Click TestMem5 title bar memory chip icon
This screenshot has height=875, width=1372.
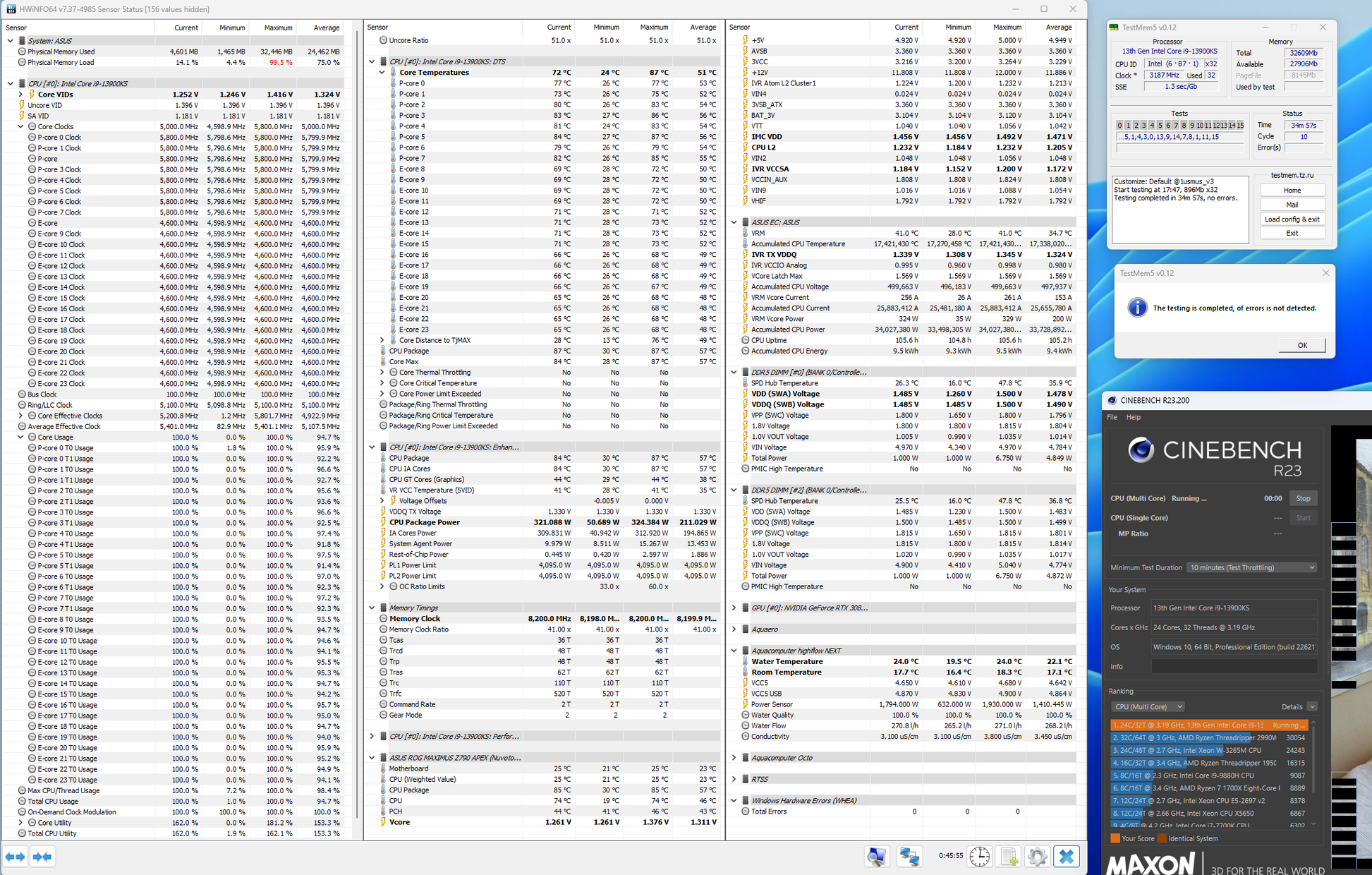point(1114,28)
